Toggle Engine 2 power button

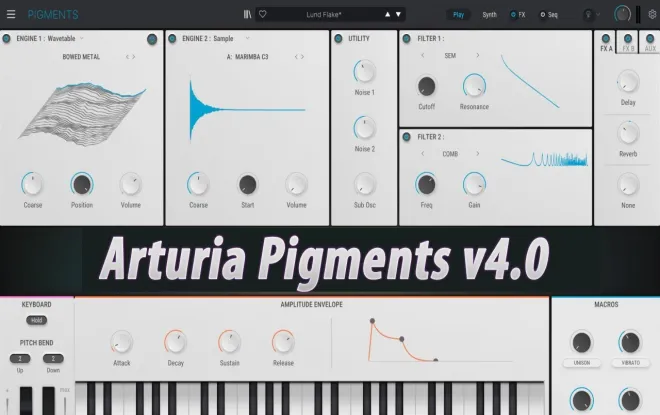(172, 39)
